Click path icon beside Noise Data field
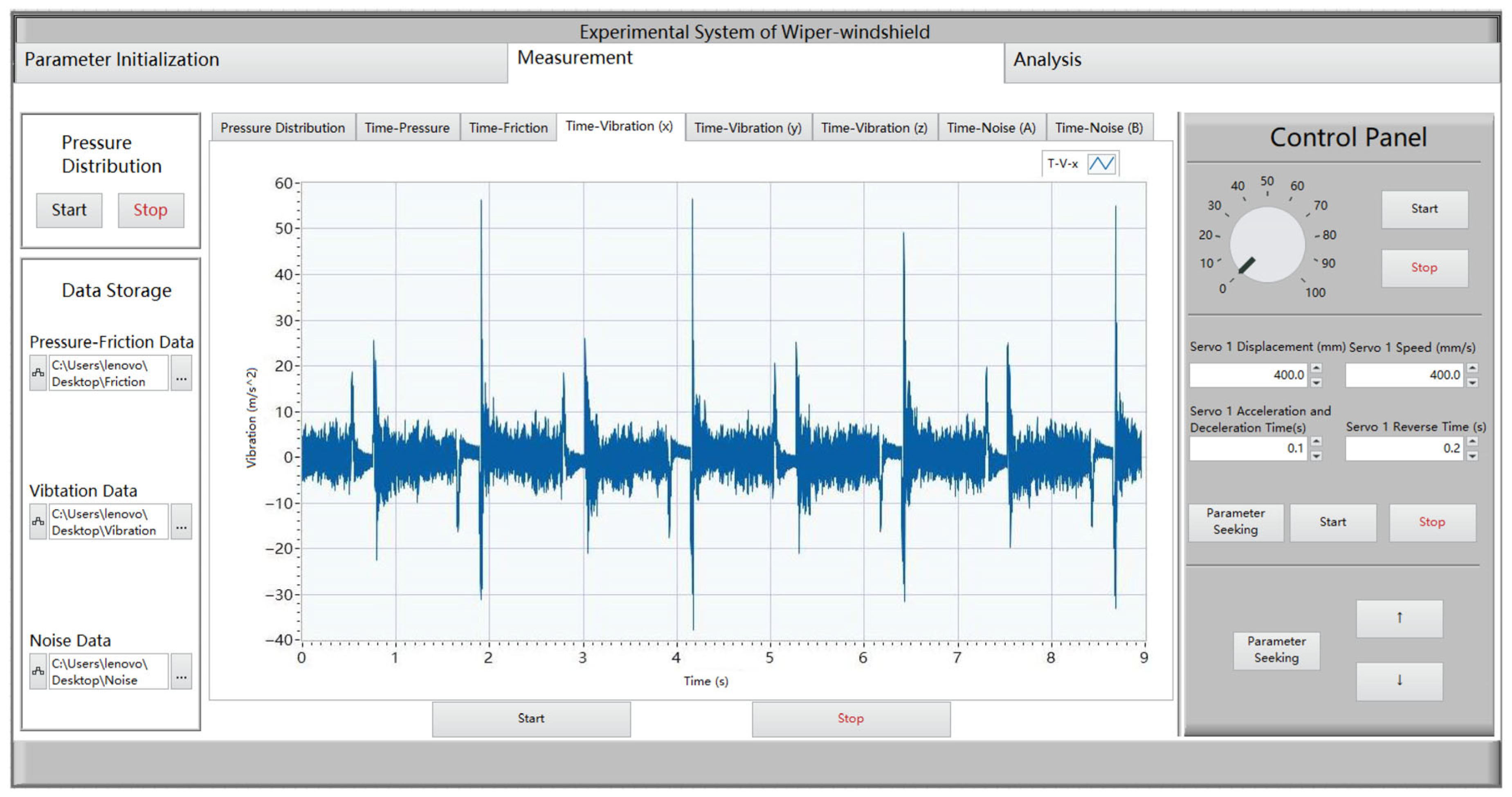 (38, 671)
